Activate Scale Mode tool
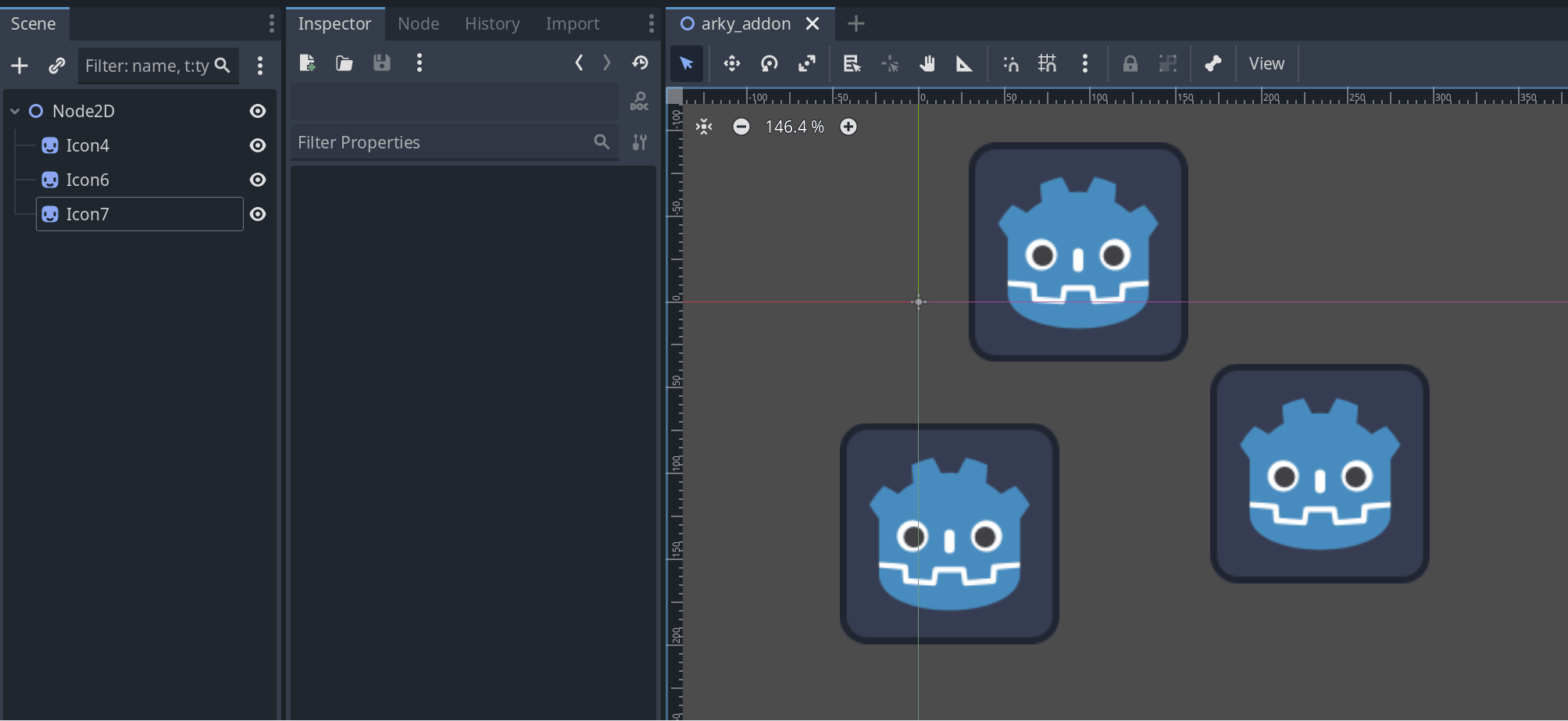Viewport: 1568px width, 721px height. (807, 63)
